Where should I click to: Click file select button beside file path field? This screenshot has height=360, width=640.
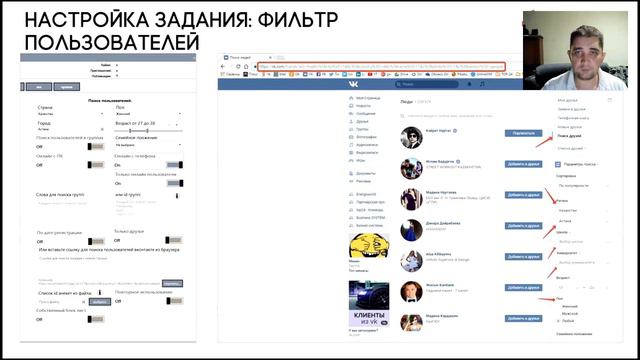100,302
